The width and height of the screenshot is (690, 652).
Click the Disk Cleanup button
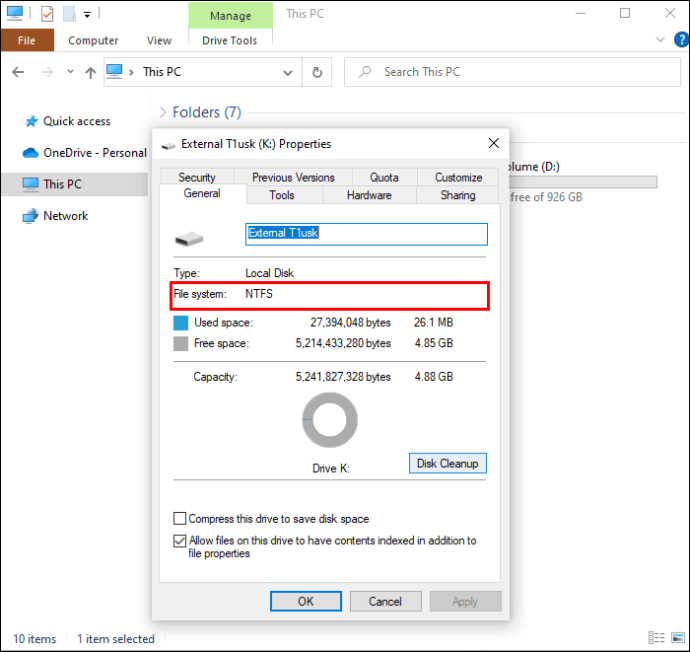(x=448, y=463)
